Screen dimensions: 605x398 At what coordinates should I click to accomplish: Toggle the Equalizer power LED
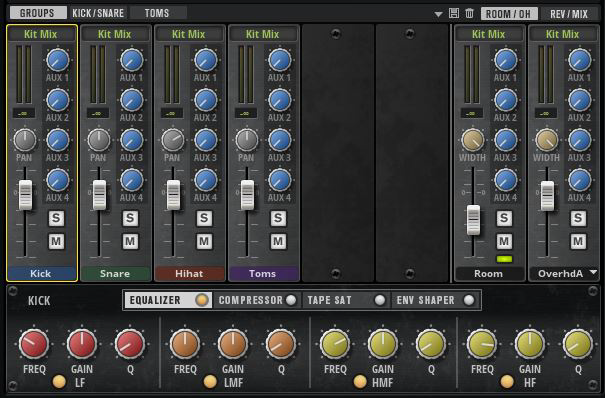coord(202,300)
